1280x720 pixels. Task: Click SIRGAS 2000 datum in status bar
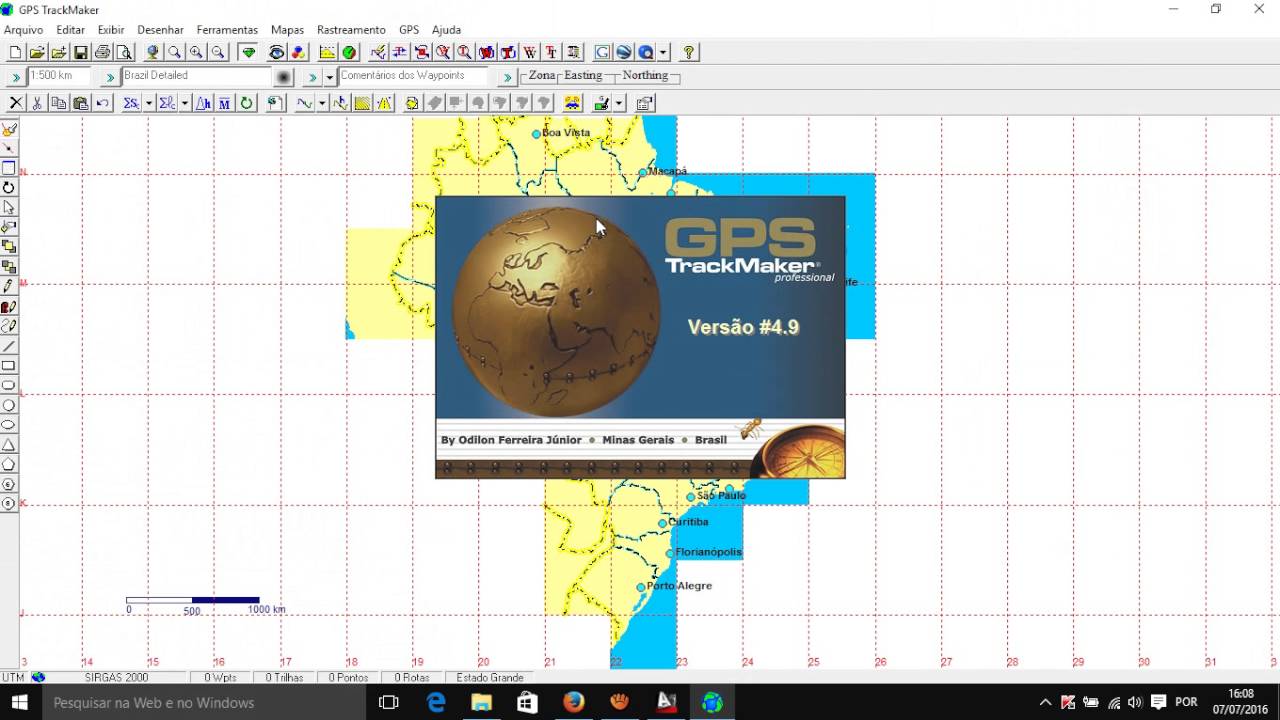coord(116,677)
